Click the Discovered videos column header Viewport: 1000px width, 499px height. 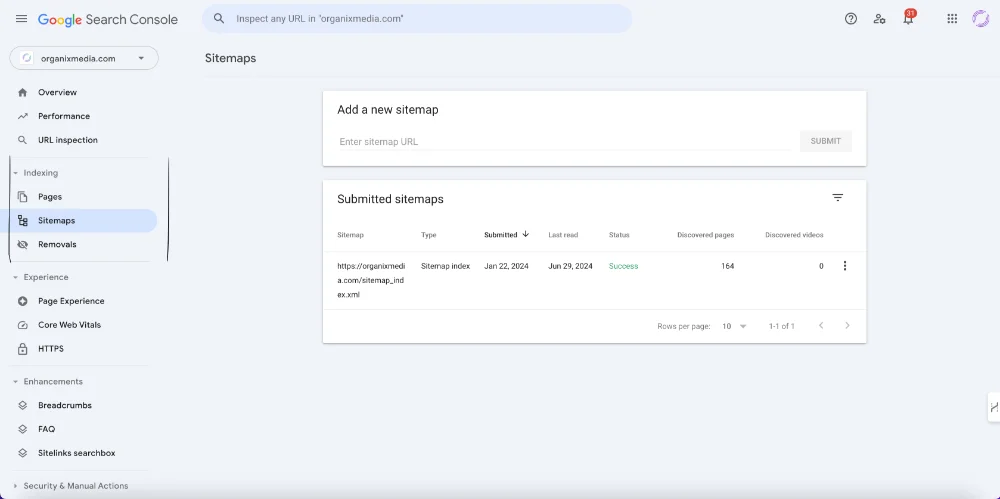[794, 235]
